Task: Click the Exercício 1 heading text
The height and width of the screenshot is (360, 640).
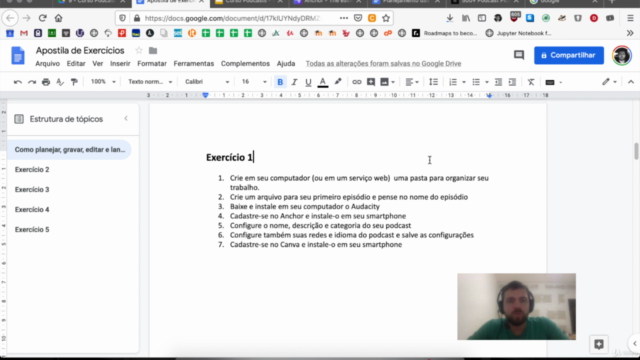Action: 229,157
